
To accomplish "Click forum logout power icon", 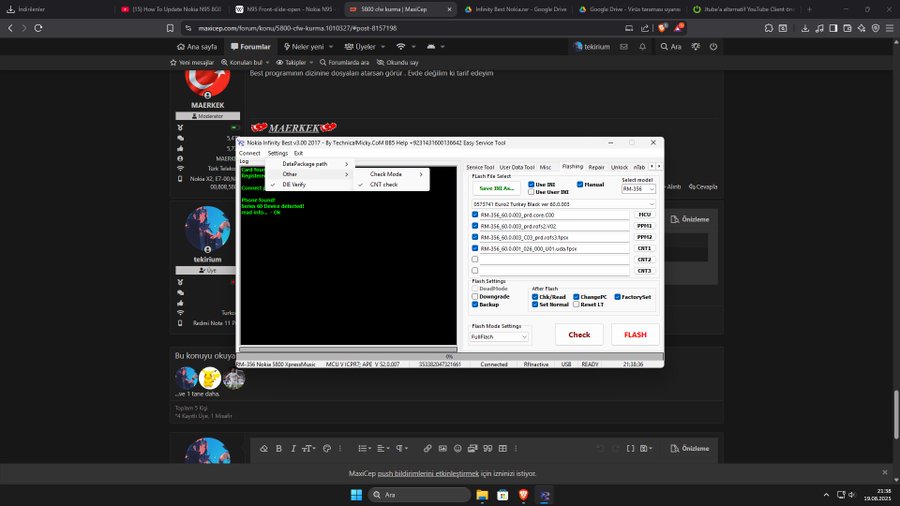I will pyautogui.click(x=713, y=46).
